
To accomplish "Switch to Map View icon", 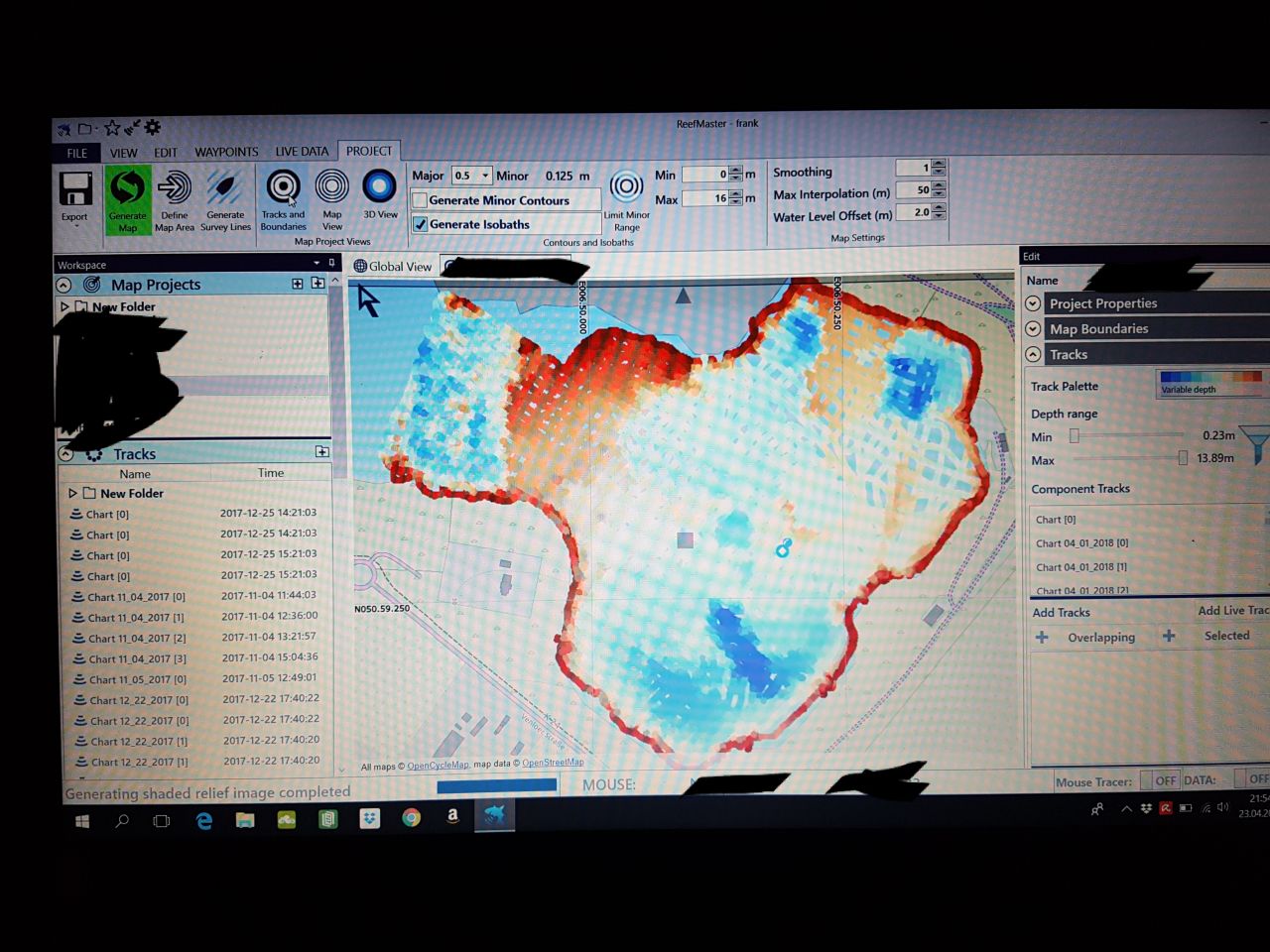I will (332, 187).
